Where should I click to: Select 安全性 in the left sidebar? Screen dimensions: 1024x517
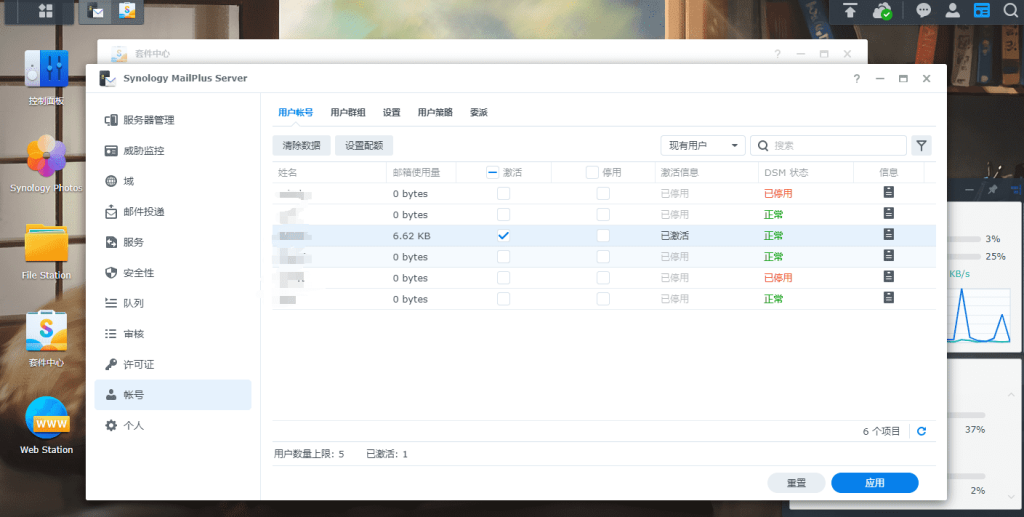pyautogui.click(x=138, y=273)
